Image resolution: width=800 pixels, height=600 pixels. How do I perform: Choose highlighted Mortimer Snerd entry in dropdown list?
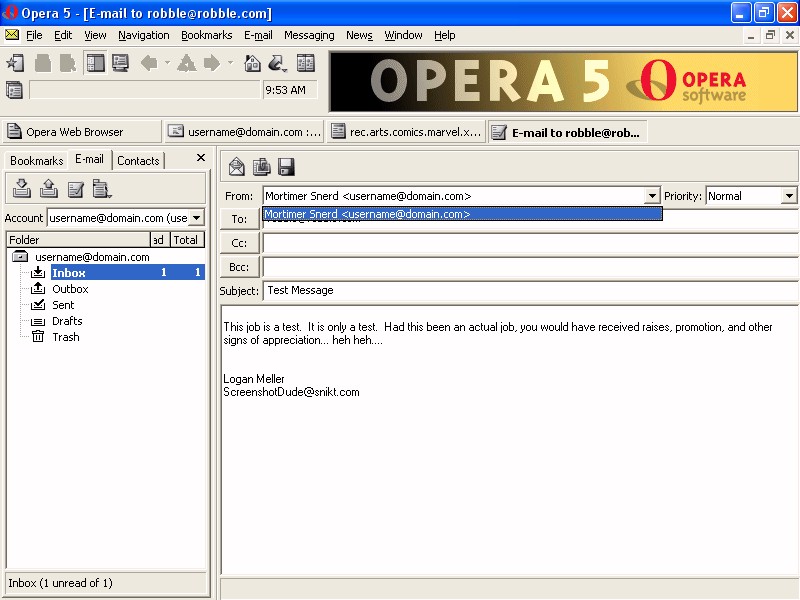pyautogui.click(x=462, y=214)
